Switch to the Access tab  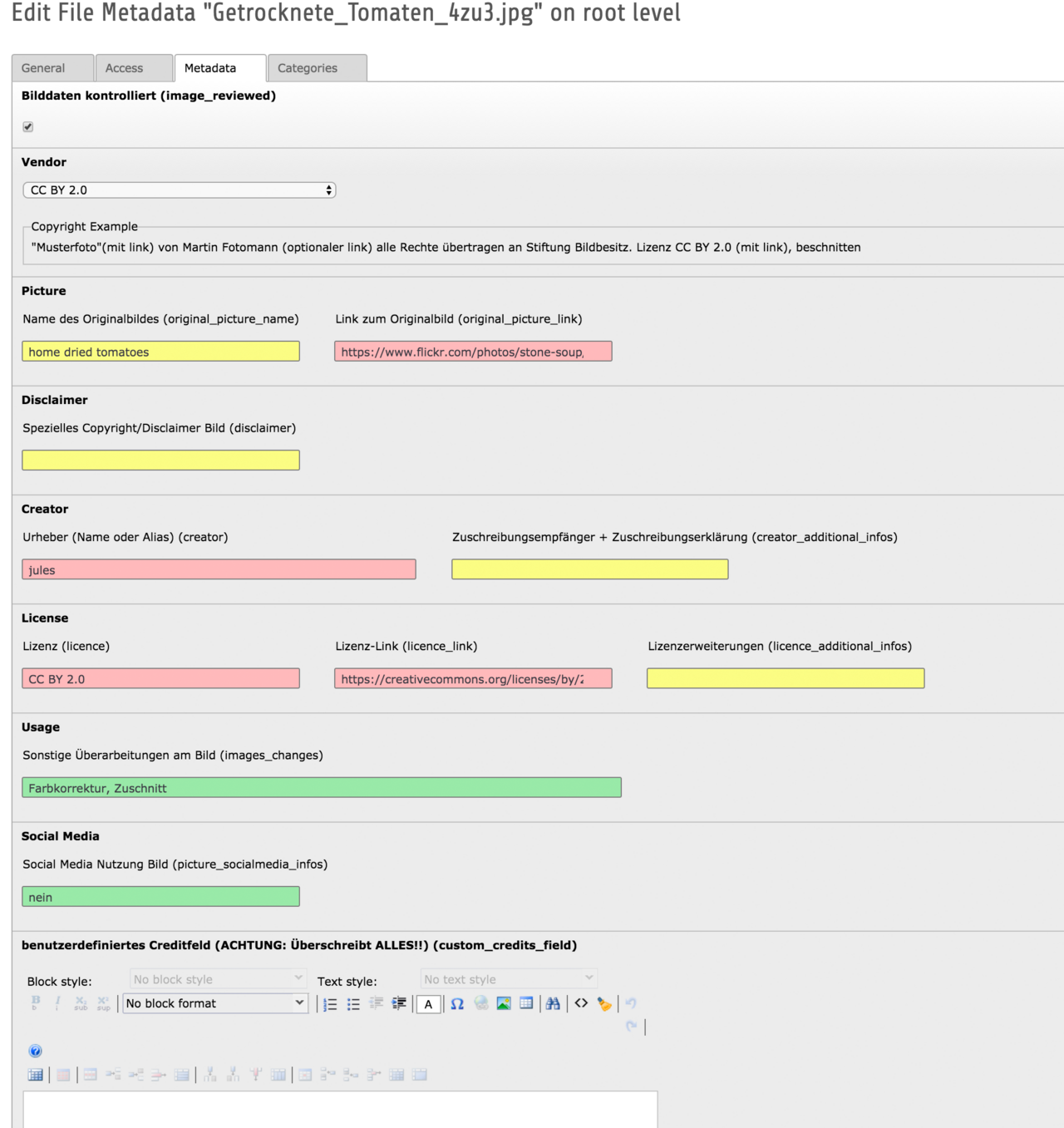(x=133, y=68)
